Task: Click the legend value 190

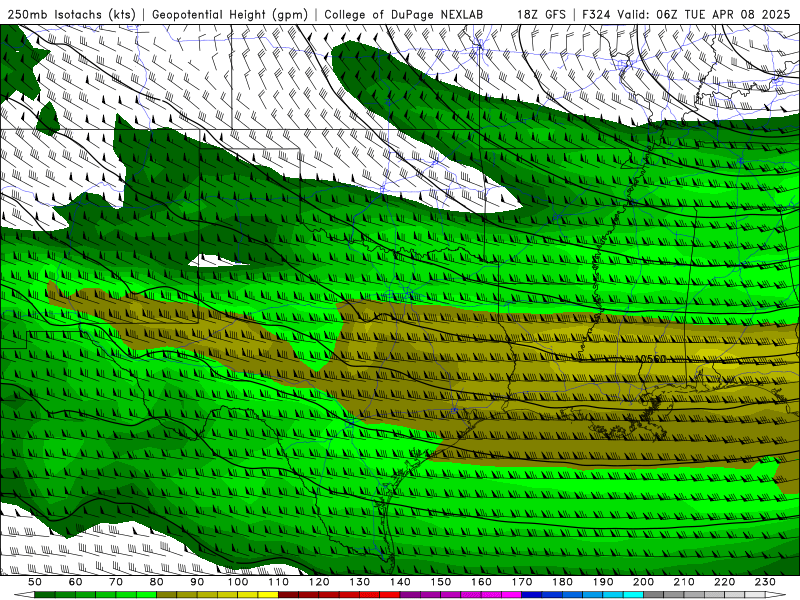Action: pos(603,582)
